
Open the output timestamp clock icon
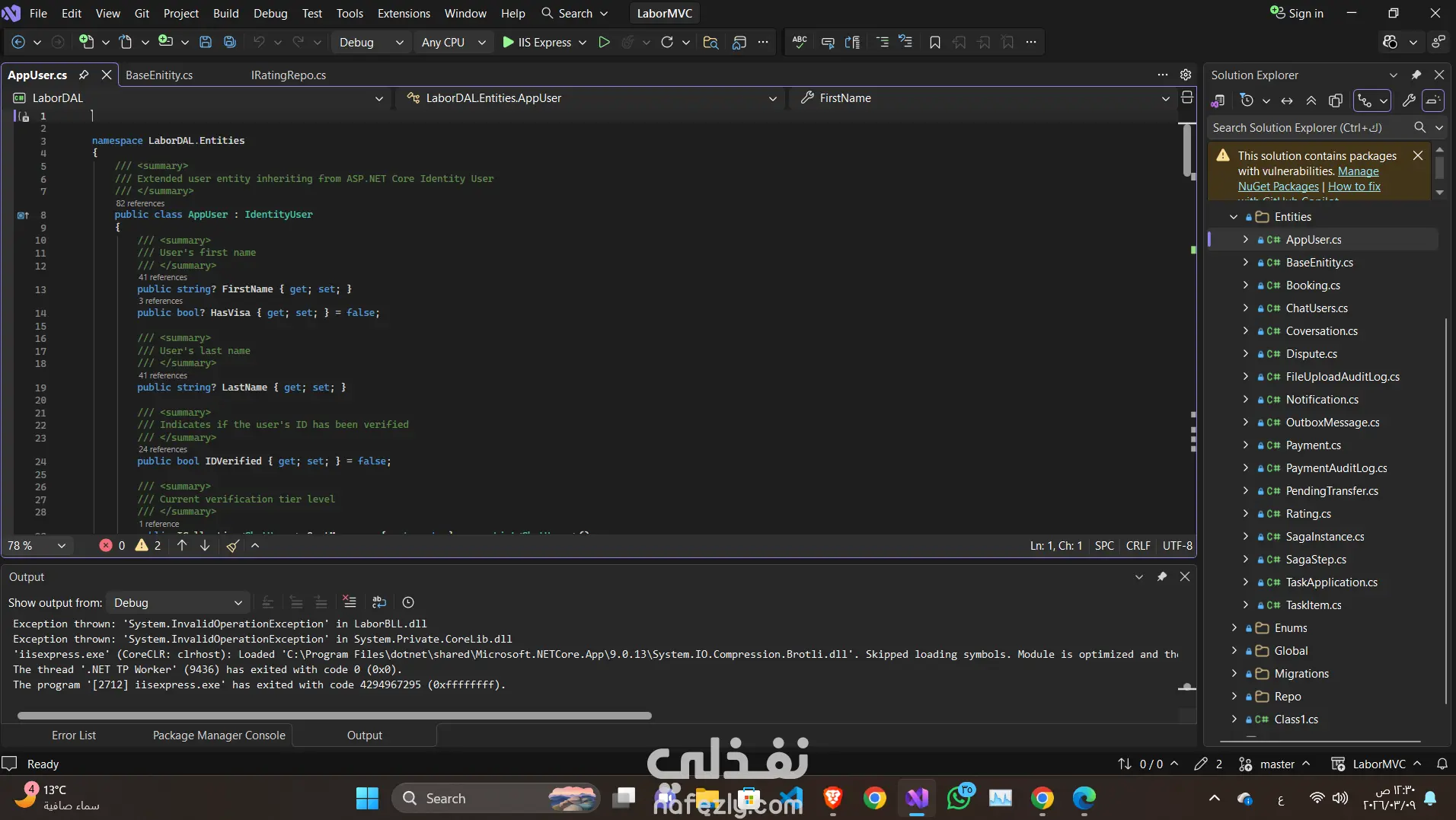click(x=408, y=602)
